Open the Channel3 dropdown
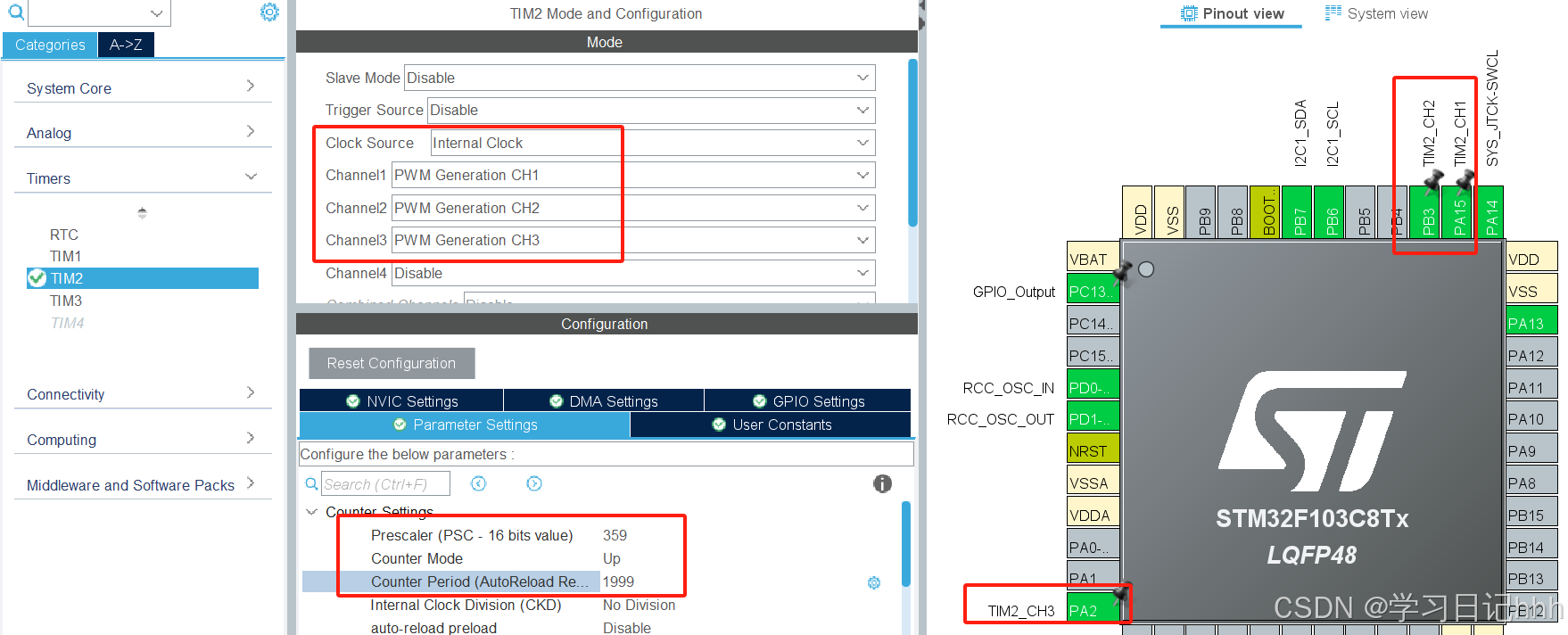This screenshot has height=635, width=1568. pos(633,240)
